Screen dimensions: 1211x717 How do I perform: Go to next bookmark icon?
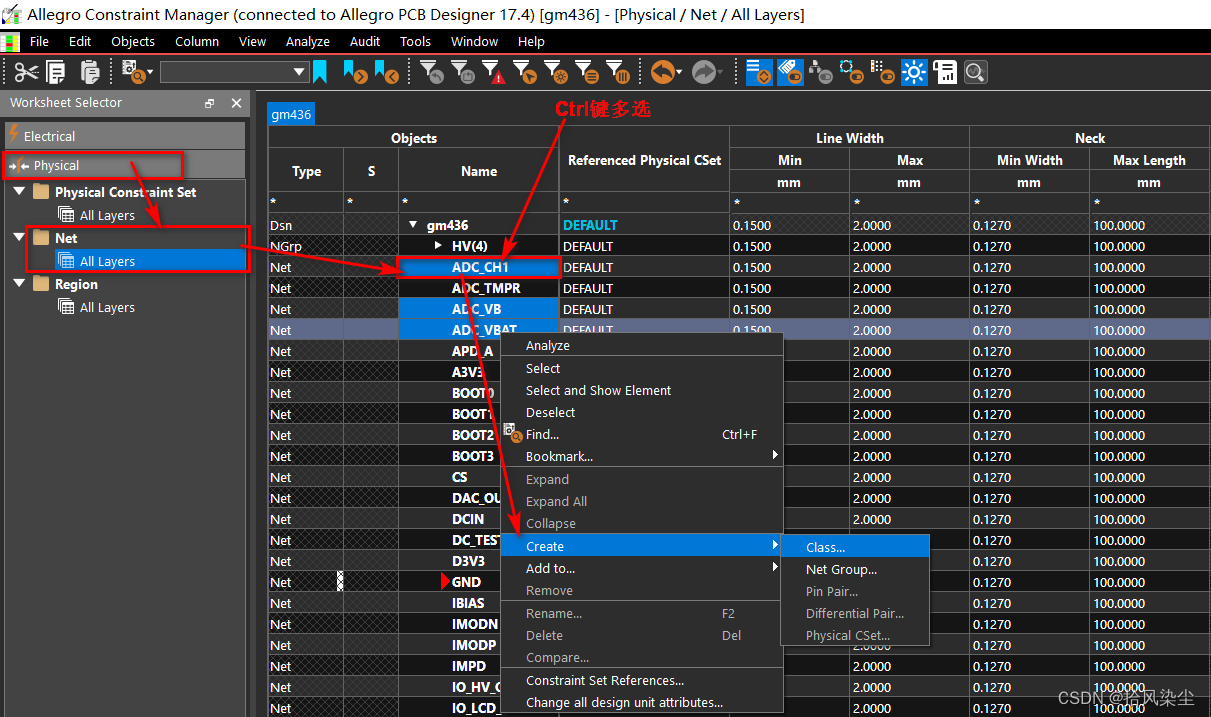click(356, 72)
